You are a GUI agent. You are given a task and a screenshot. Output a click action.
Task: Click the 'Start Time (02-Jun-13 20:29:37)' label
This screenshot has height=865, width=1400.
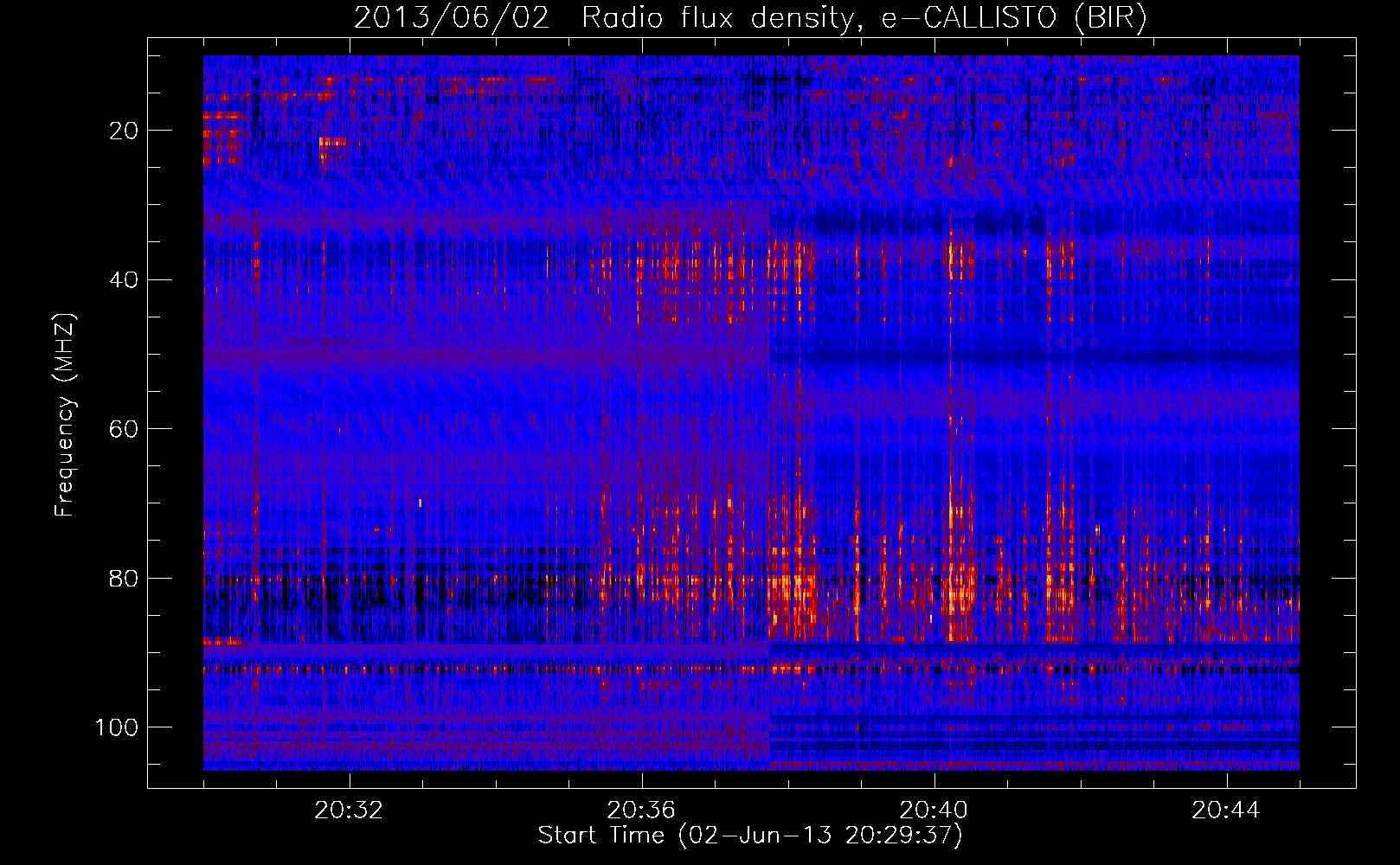(750, 836)
